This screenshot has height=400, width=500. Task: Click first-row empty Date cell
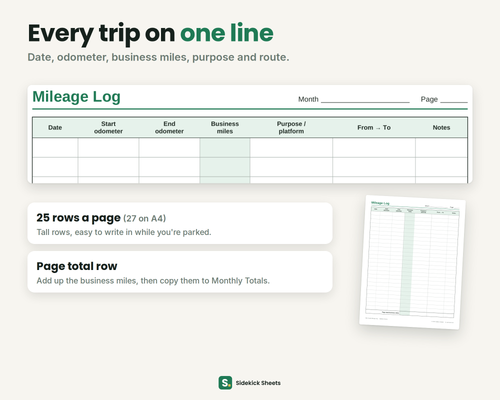55,148
